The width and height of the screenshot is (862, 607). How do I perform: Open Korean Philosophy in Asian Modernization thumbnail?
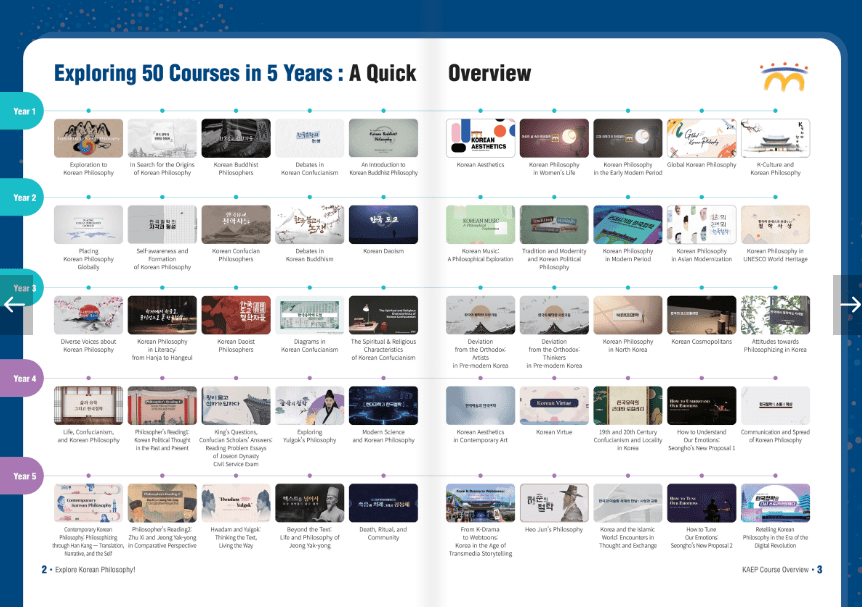[701, 224]
